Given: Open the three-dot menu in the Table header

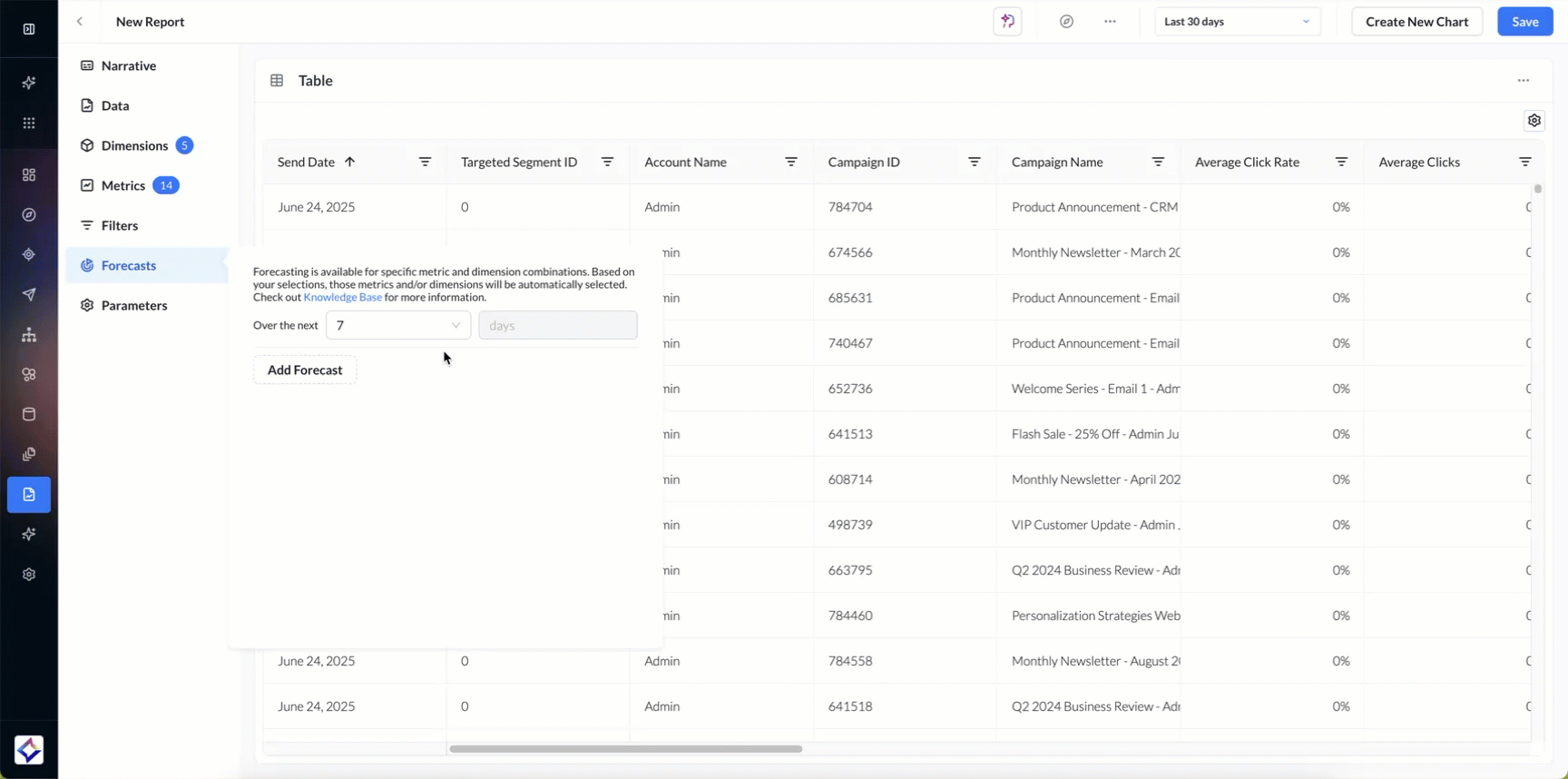Looking at the screenshot, I should 1523,81.
